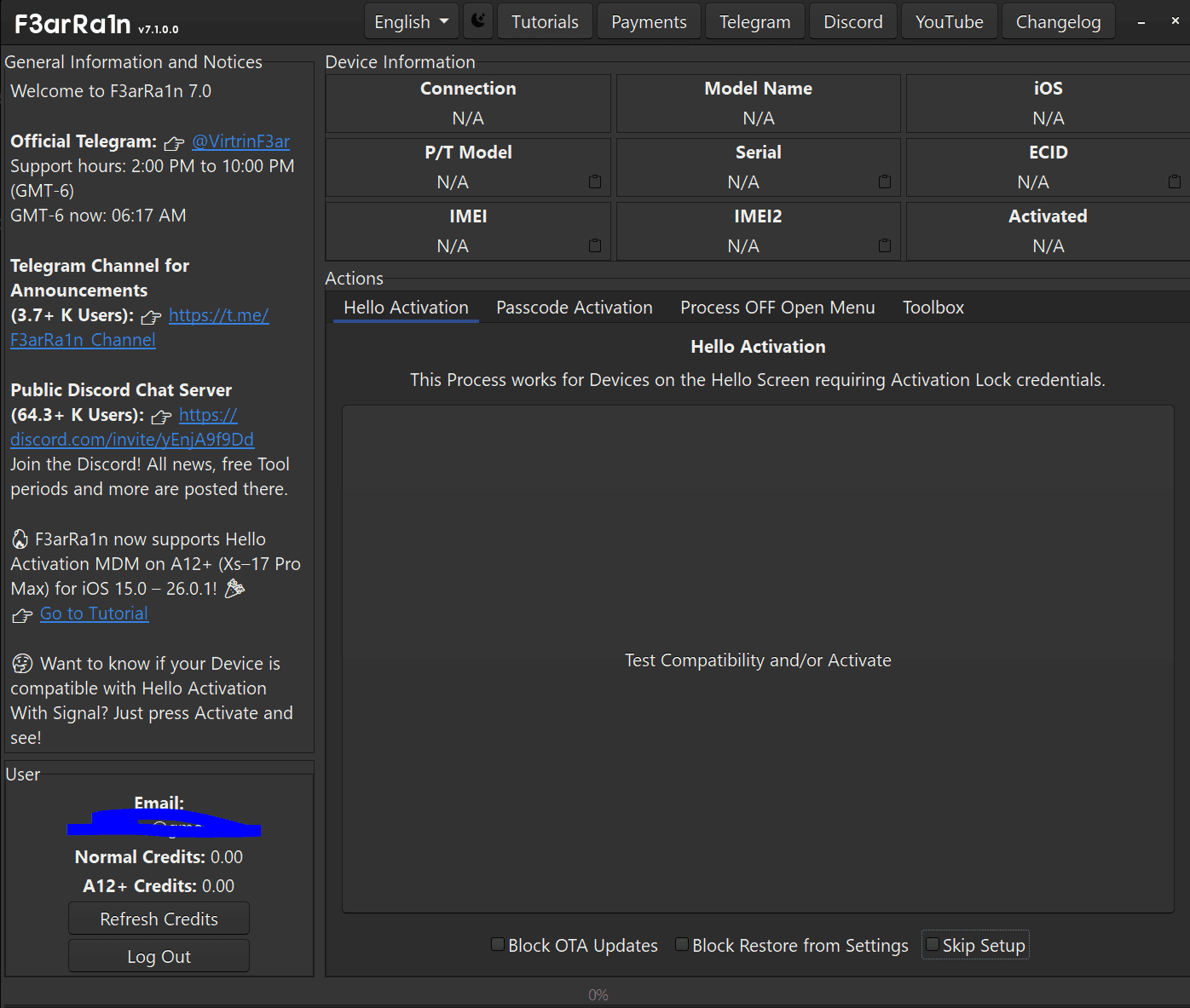The width and height of the screenshot is (1190, 1008).
Task: Toggle dark mode moon icon
Action: [478, 21]
